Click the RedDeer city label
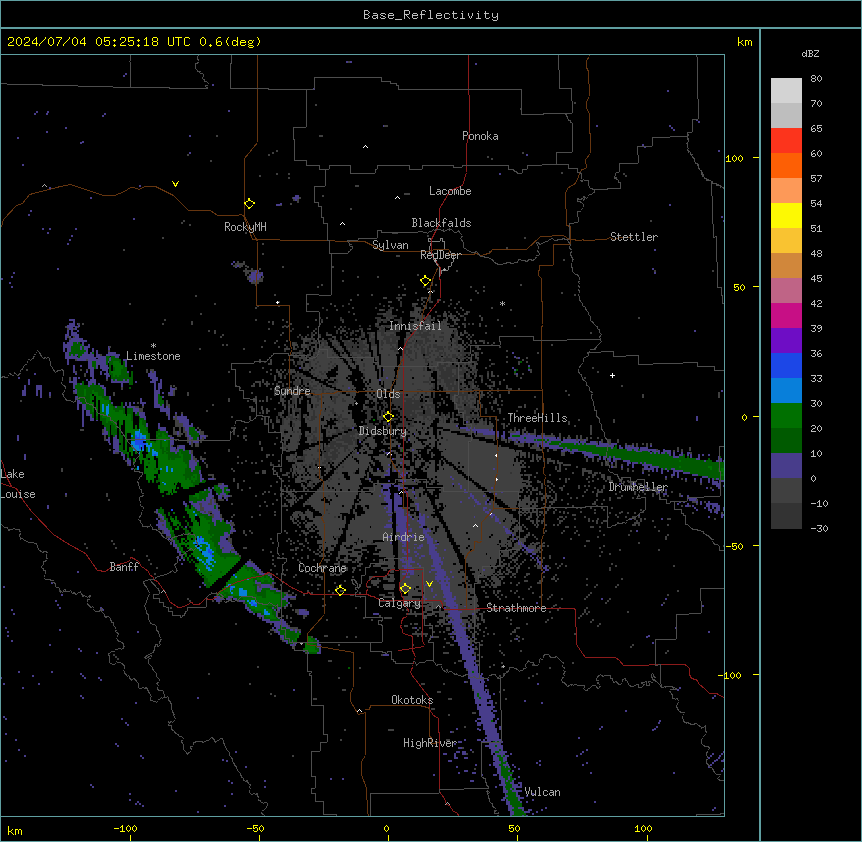This screenshot has width=862, height=842. tap(440, 255)
